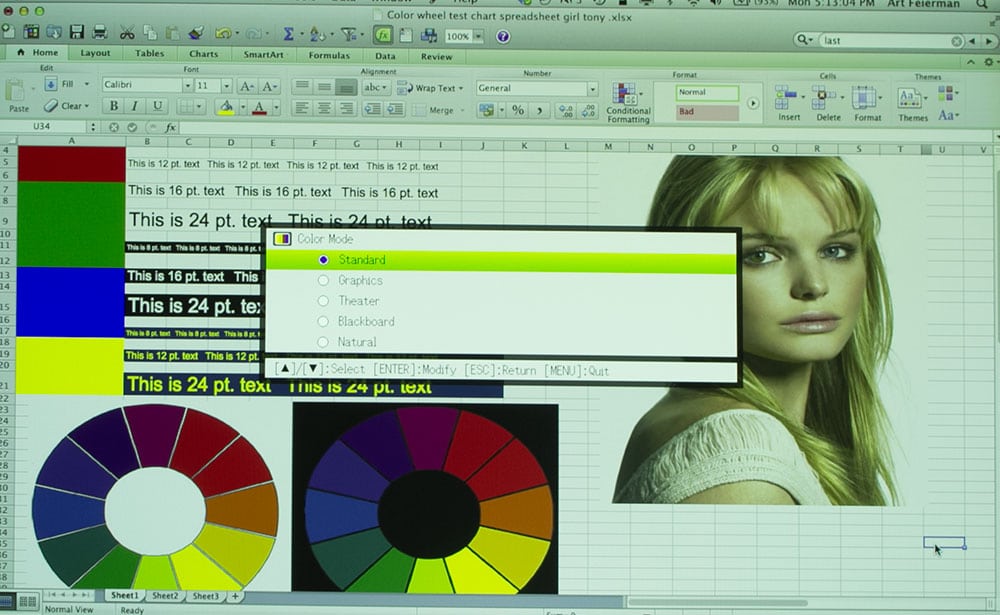This screenshot has height=615, width=1000.
Task: Apply the Normal cell style swatch
Action: pyautogui.click(x=707, y=93)
